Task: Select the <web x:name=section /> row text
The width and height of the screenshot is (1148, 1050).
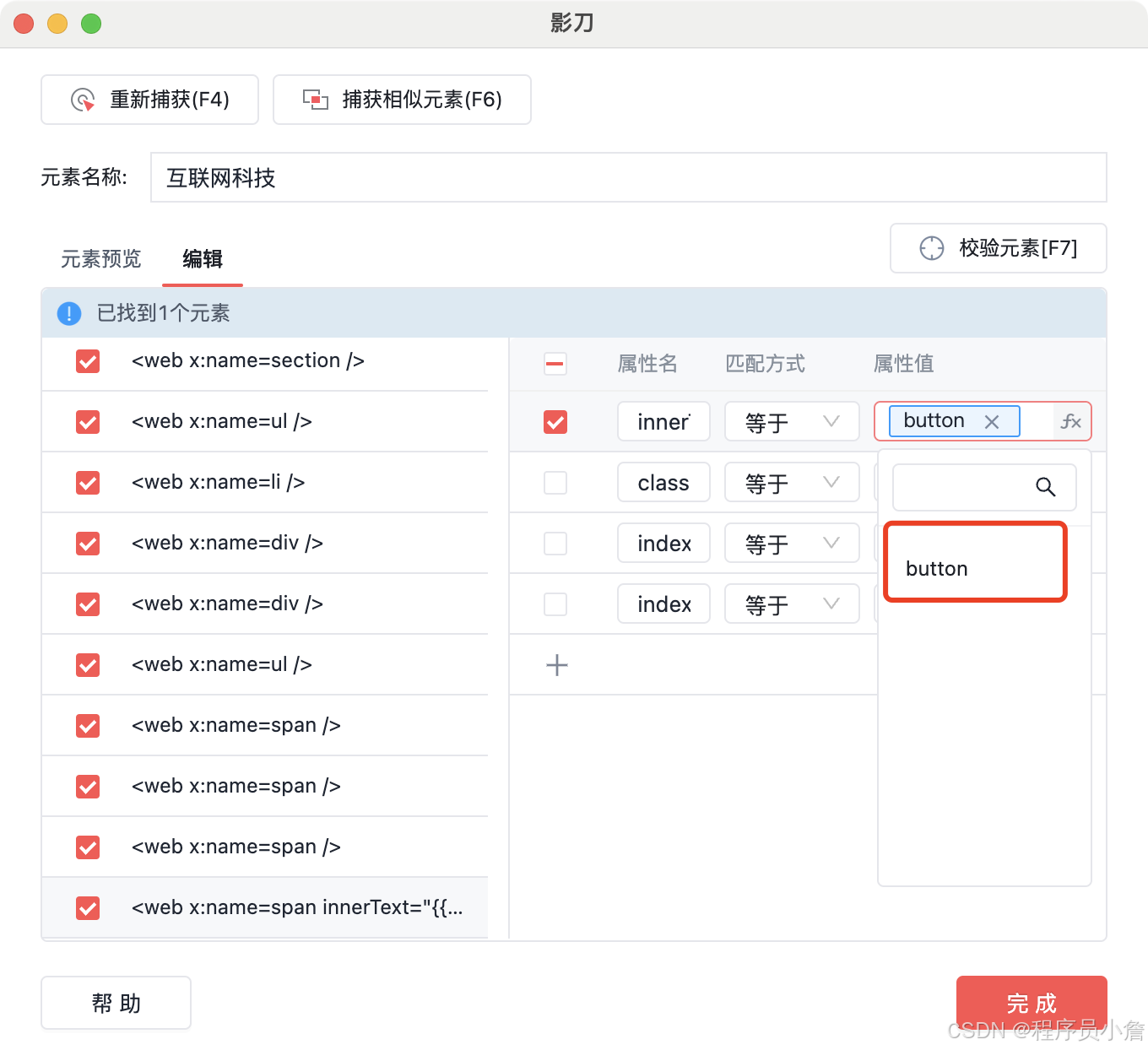Action: tap(248, 360)
